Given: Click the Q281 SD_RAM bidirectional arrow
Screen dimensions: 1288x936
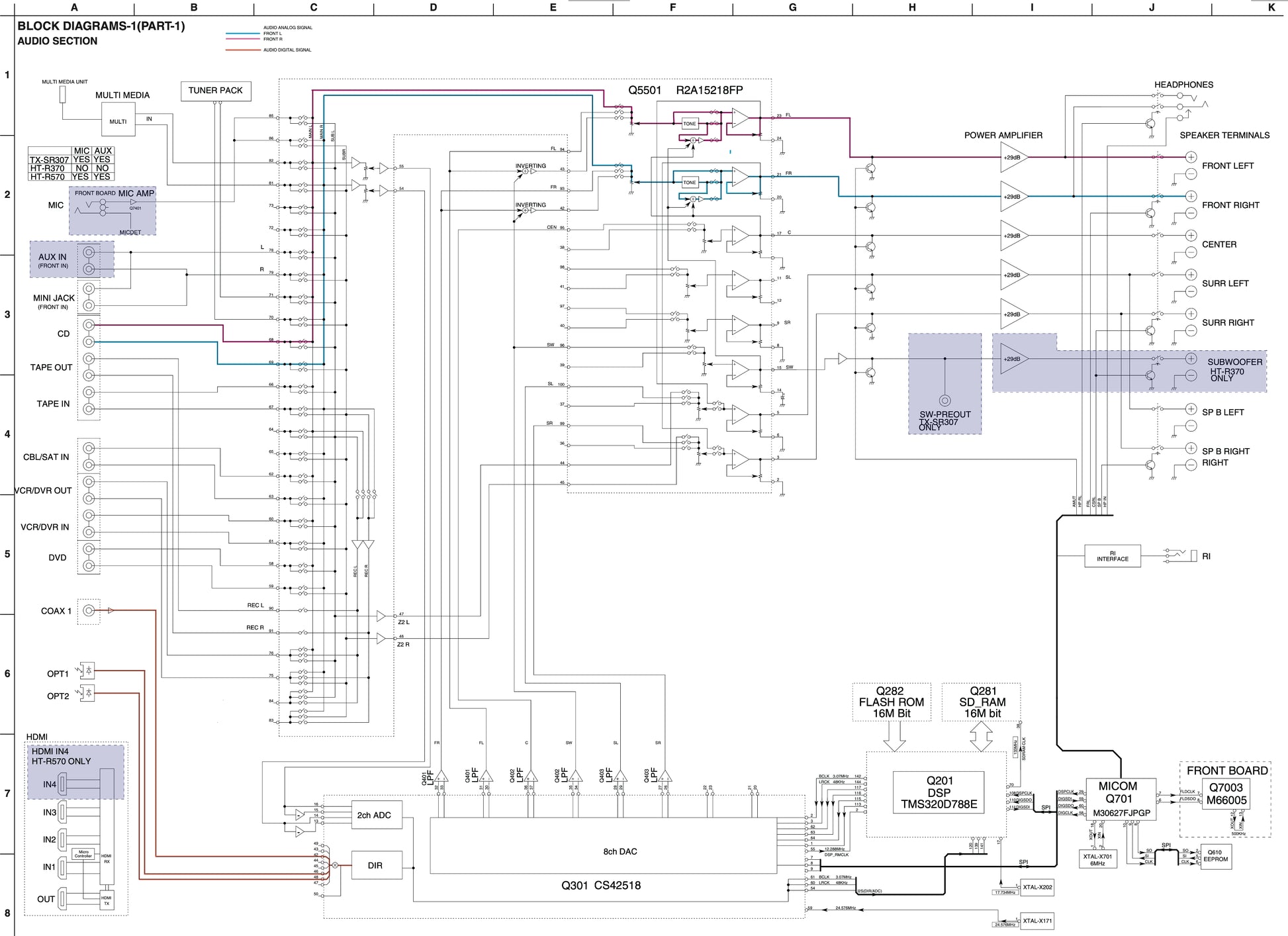Looking at the screenshot, I should tap(981, 736).
